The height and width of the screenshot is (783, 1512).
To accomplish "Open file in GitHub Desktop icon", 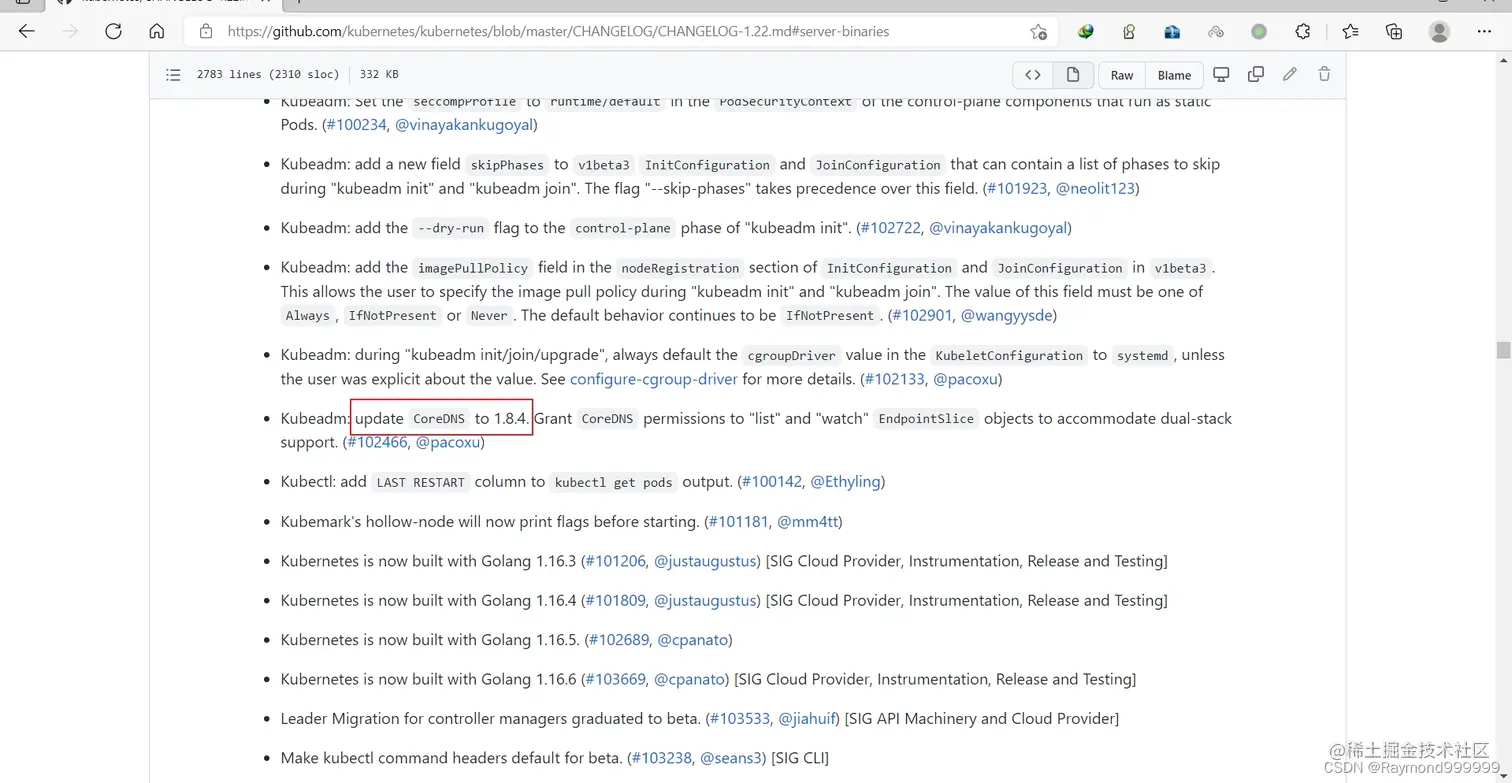I will point(1221,74).
